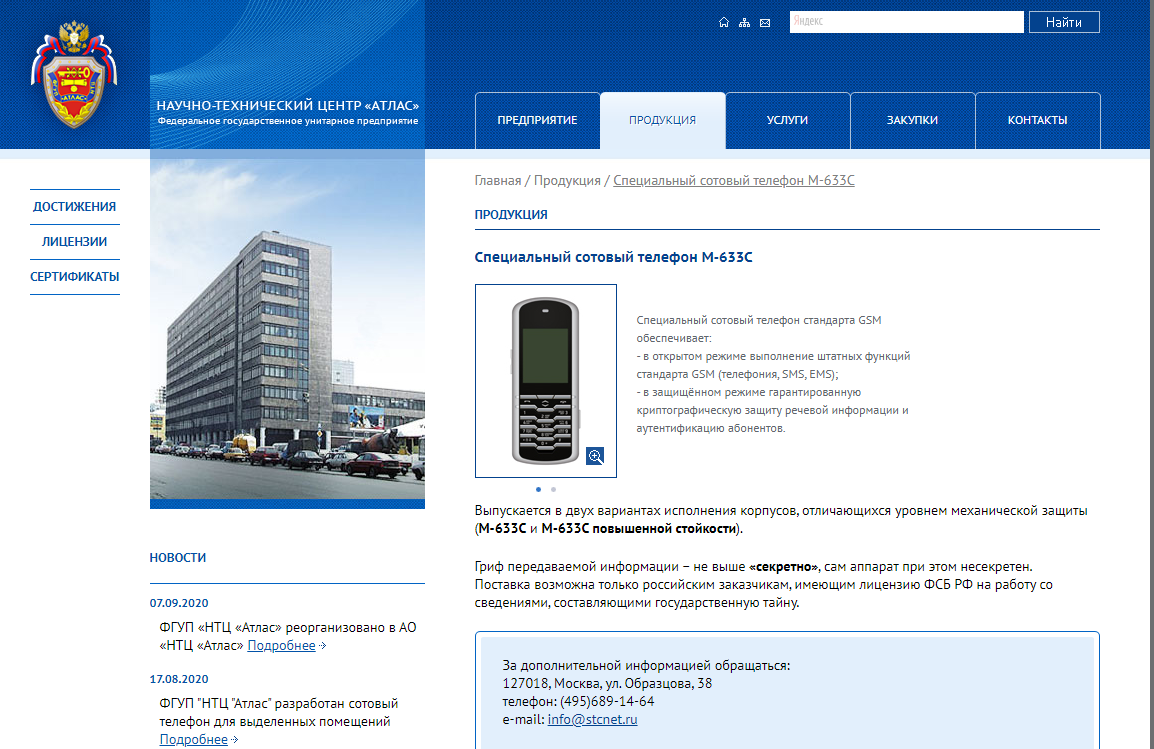Go to ДОСТИЖЕНИЯ in the sidebar
1154x749 pixels.
(x=74, y=207)
